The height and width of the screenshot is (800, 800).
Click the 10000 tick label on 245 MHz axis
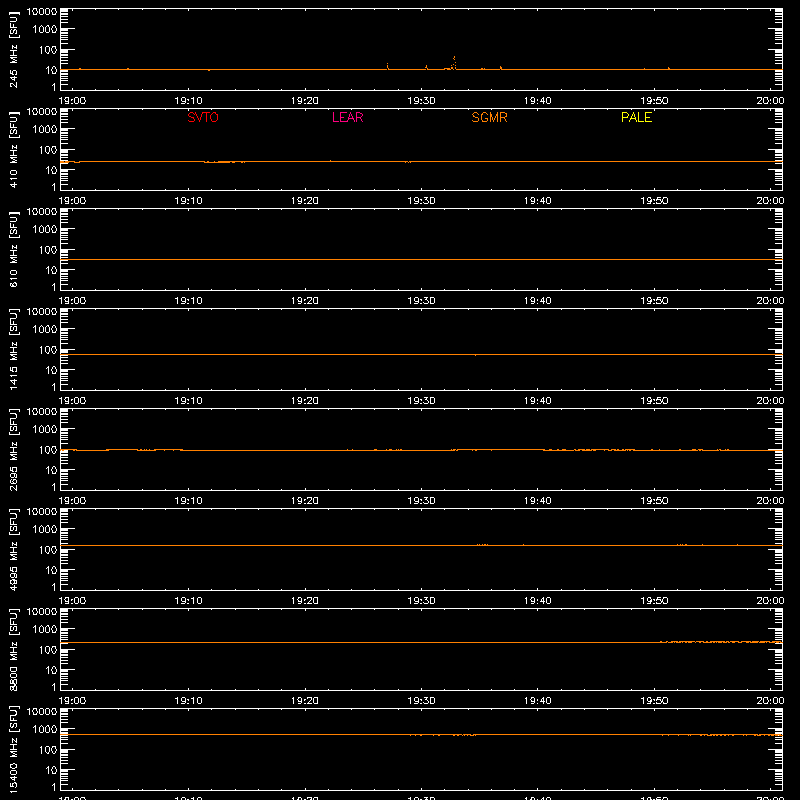[x=42, y=12]
